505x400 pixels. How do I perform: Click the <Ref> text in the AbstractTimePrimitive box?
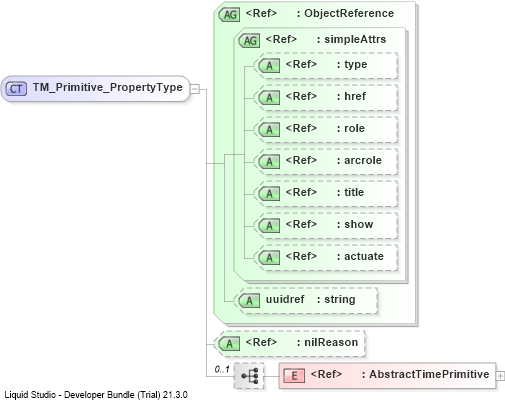click(326, 374)
